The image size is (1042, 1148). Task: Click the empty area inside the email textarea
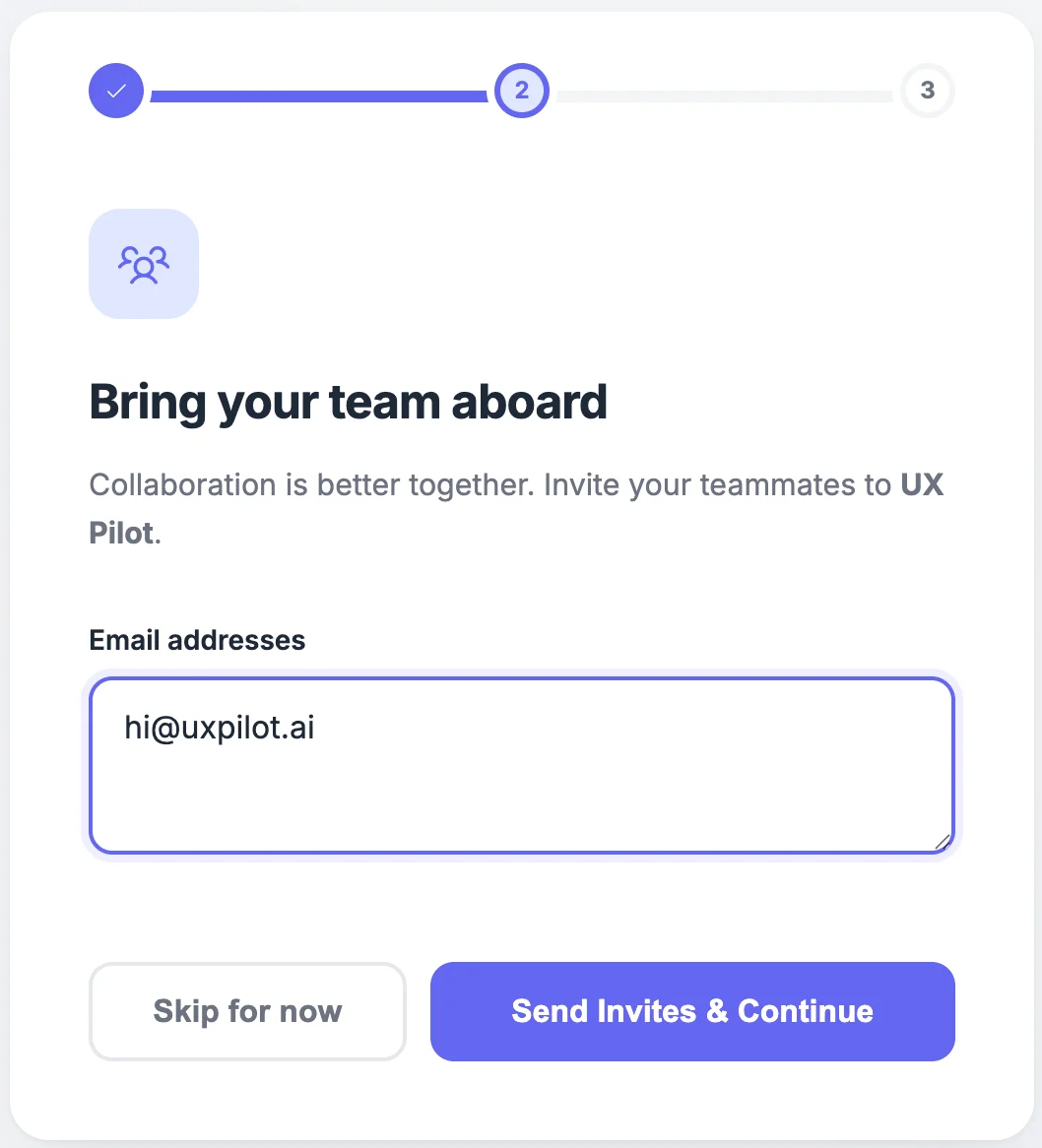pyautogui.click(x=591, y=797)
